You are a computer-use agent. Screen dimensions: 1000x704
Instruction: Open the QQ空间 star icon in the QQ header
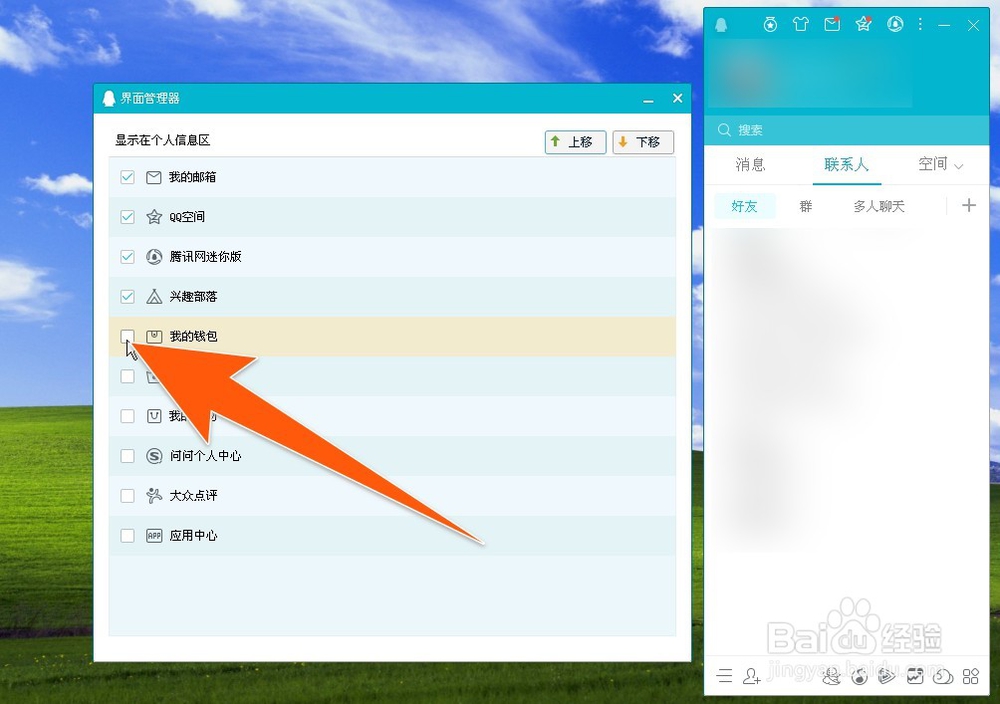pyautogui.click(x=864, y=25)
